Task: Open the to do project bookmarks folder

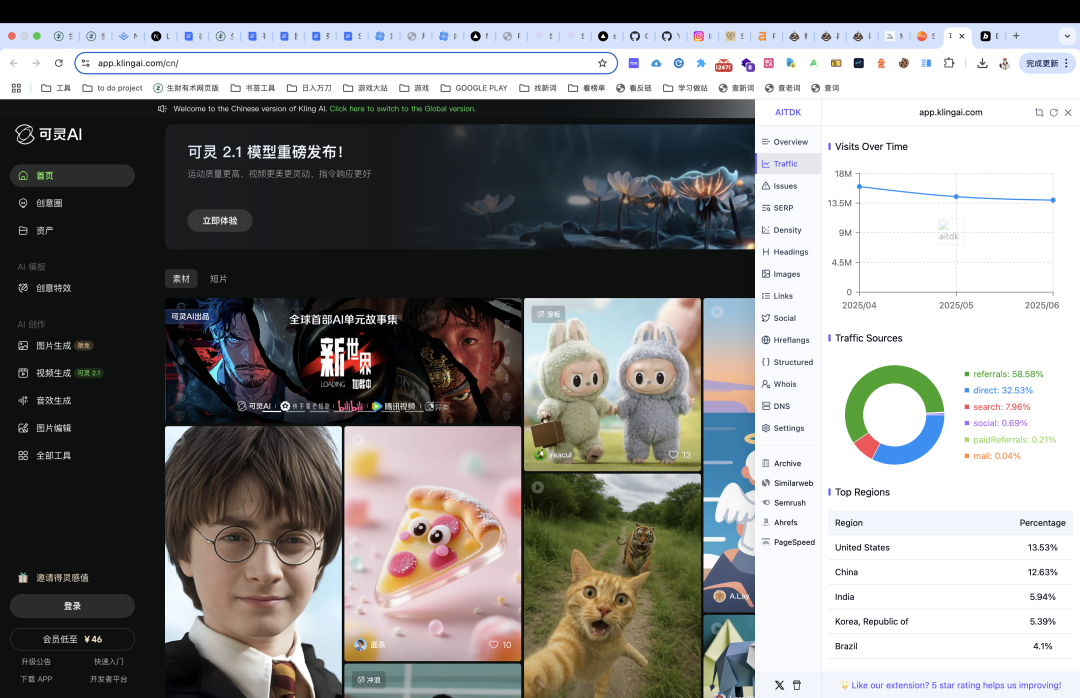Action: 112,88
